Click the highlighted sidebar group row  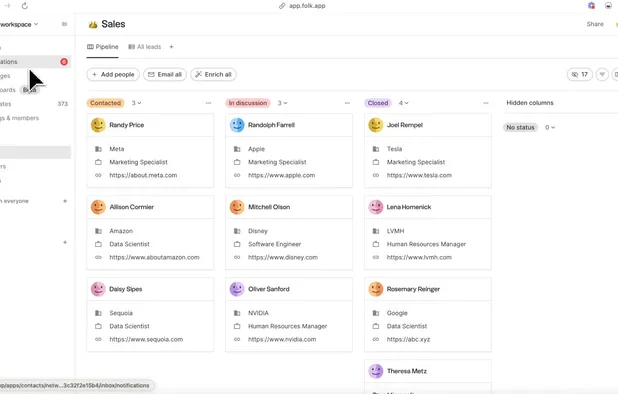35,152
